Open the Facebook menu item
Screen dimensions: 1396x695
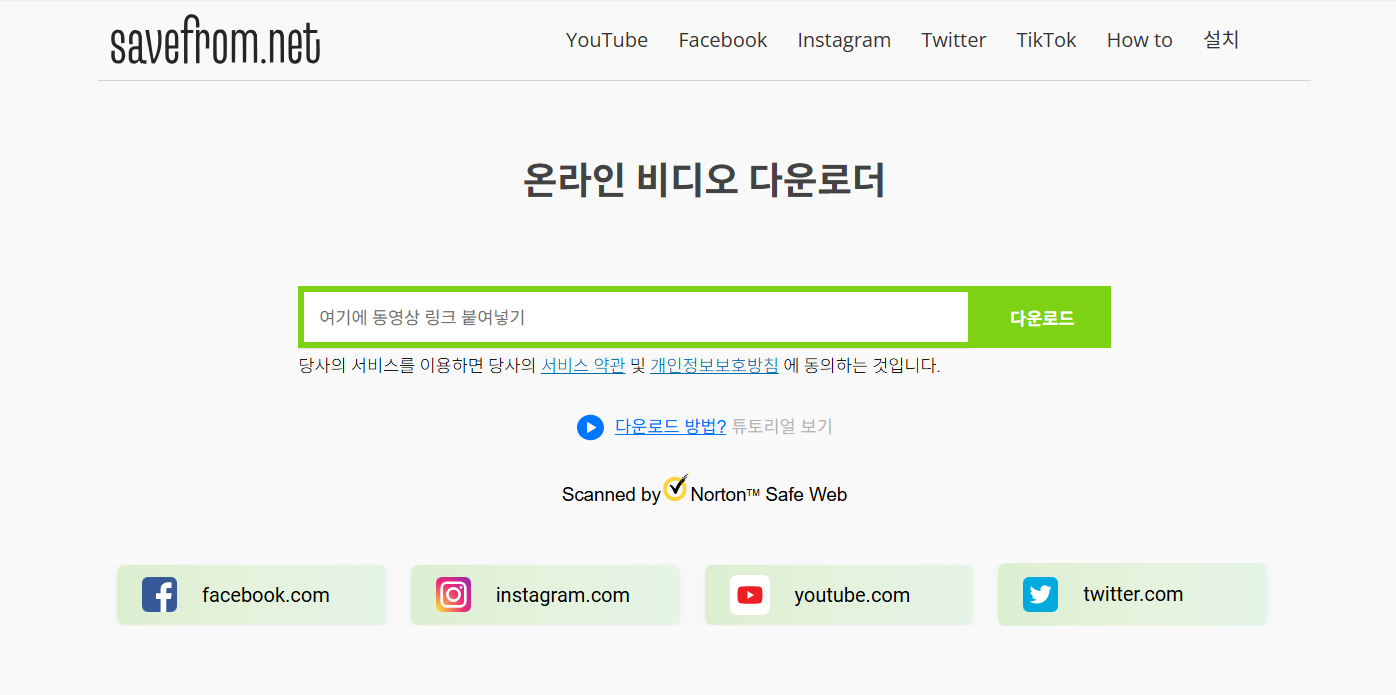[x=723, y=40]
